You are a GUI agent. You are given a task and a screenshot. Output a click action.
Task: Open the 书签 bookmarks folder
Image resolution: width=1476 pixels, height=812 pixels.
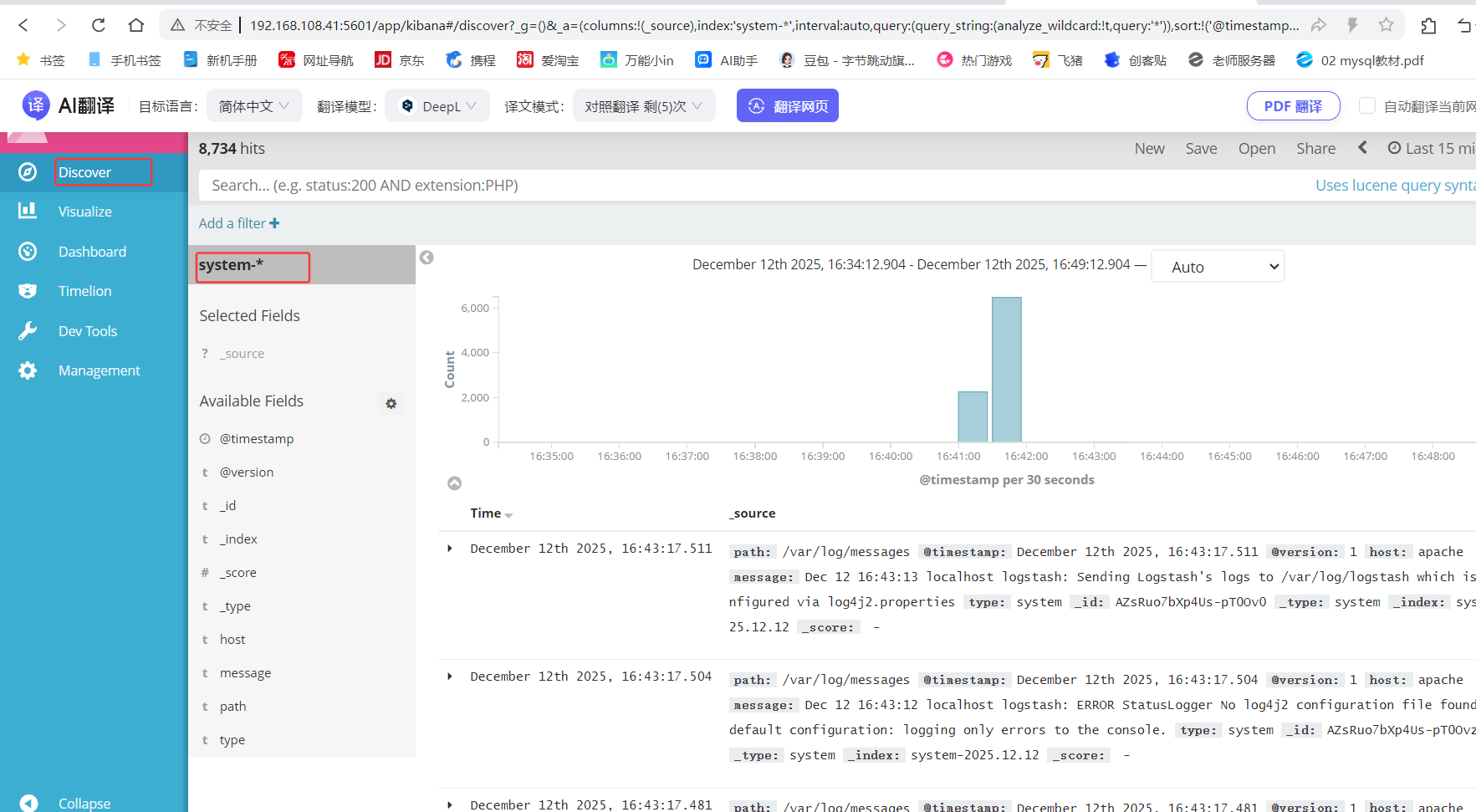point(40,60)
